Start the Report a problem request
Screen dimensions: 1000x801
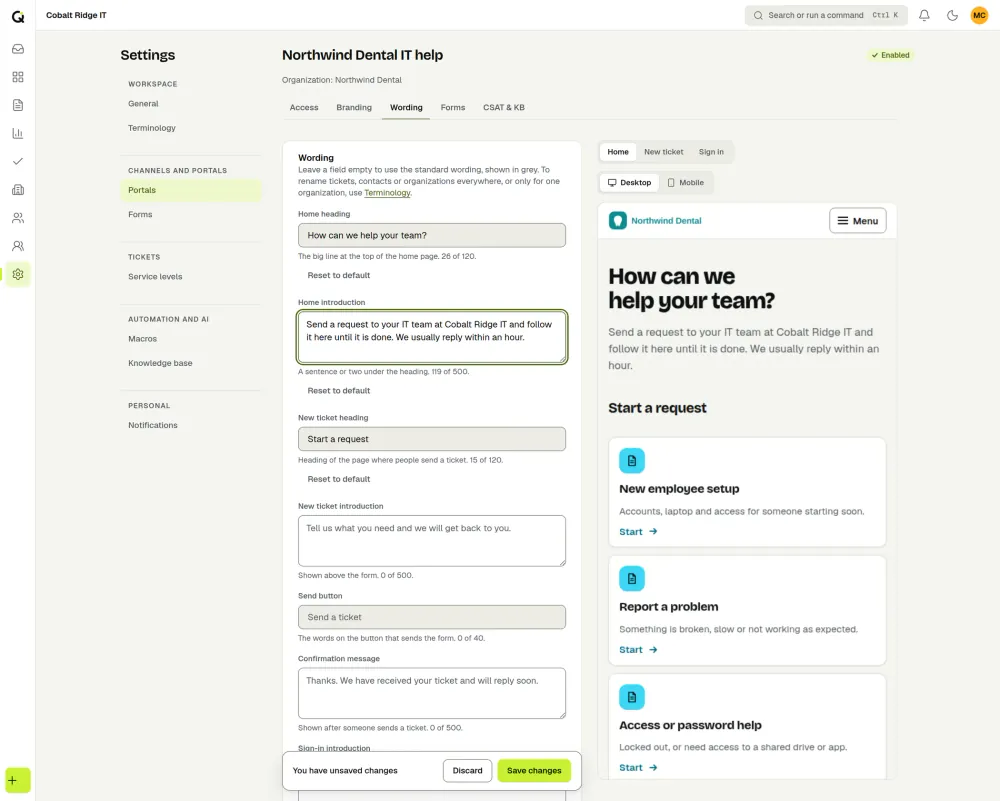(638, 650)
